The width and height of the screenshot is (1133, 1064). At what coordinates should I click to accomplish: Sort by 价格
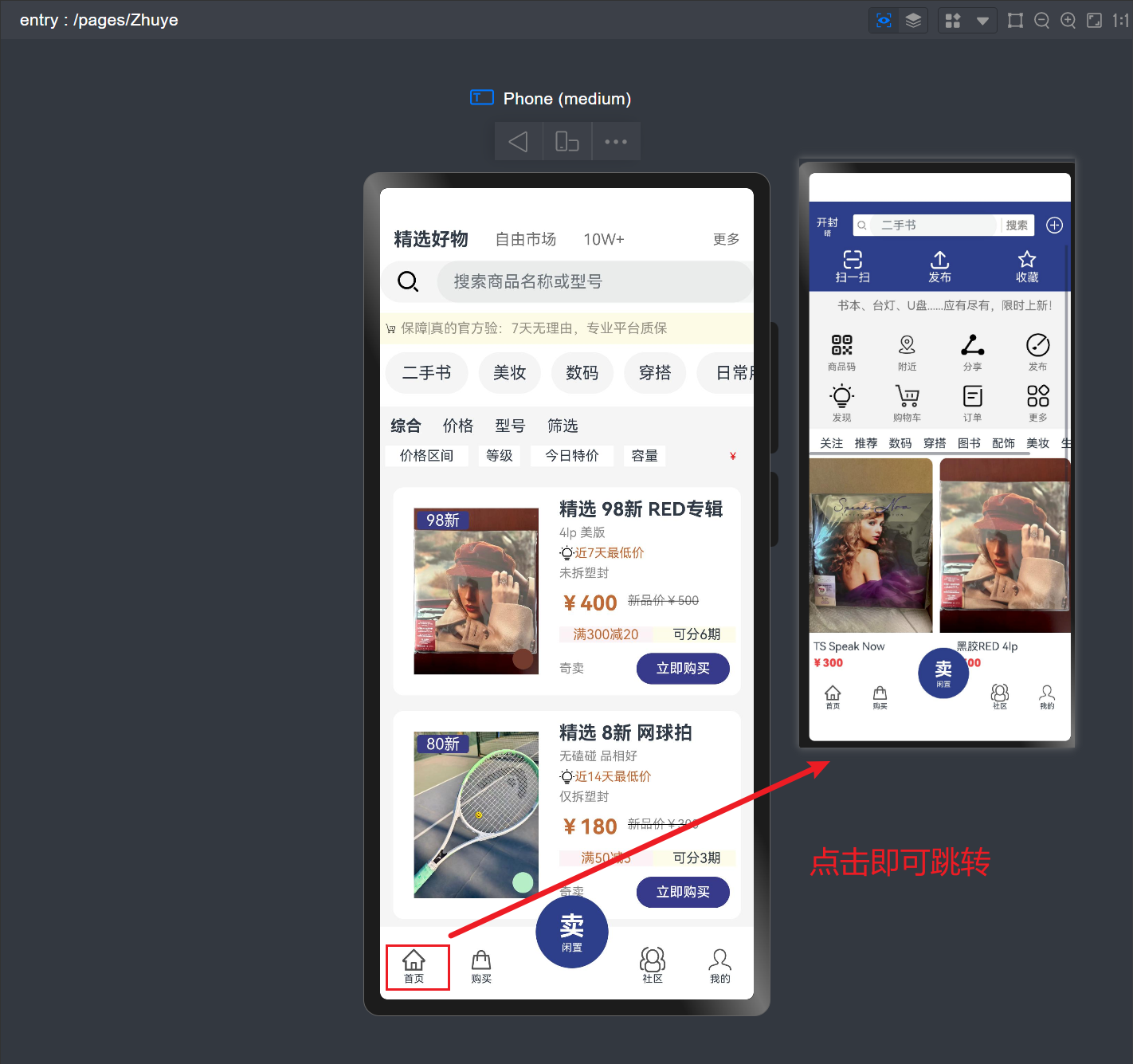point(458,426)
